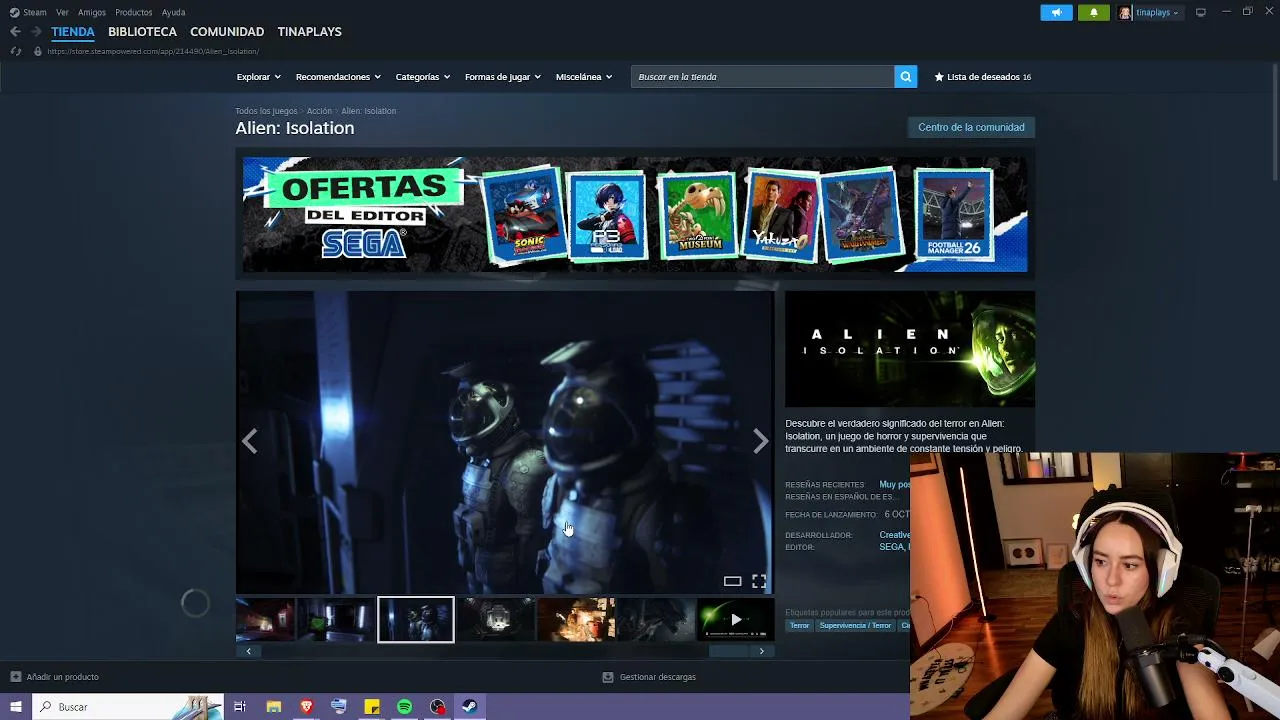Open the announcements megaphone button
This screenshot has width=1280, height=720.
click(x=1056, y=12)
